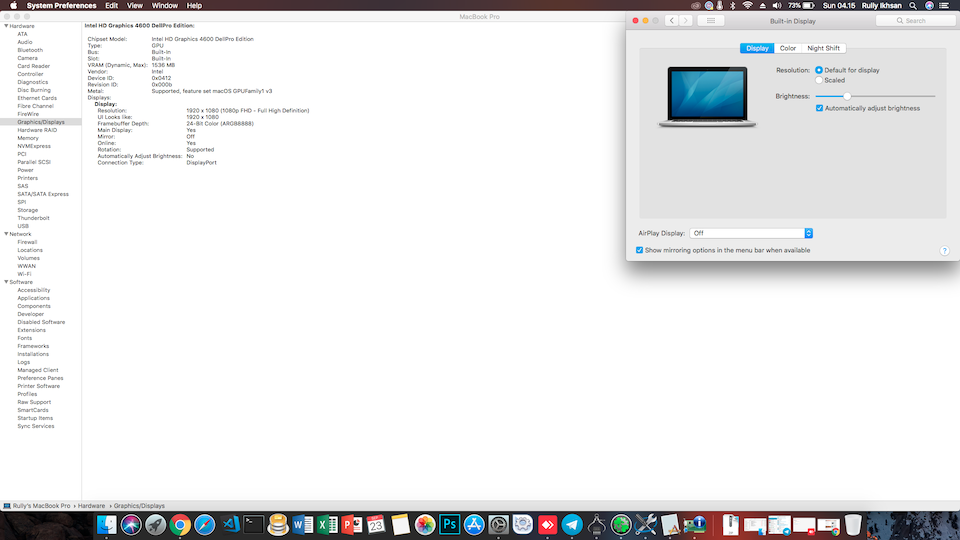Screen dimensions: 960x540
Task: Toggle Show mirroring options checkbox
Action: [x=639, y=250]
